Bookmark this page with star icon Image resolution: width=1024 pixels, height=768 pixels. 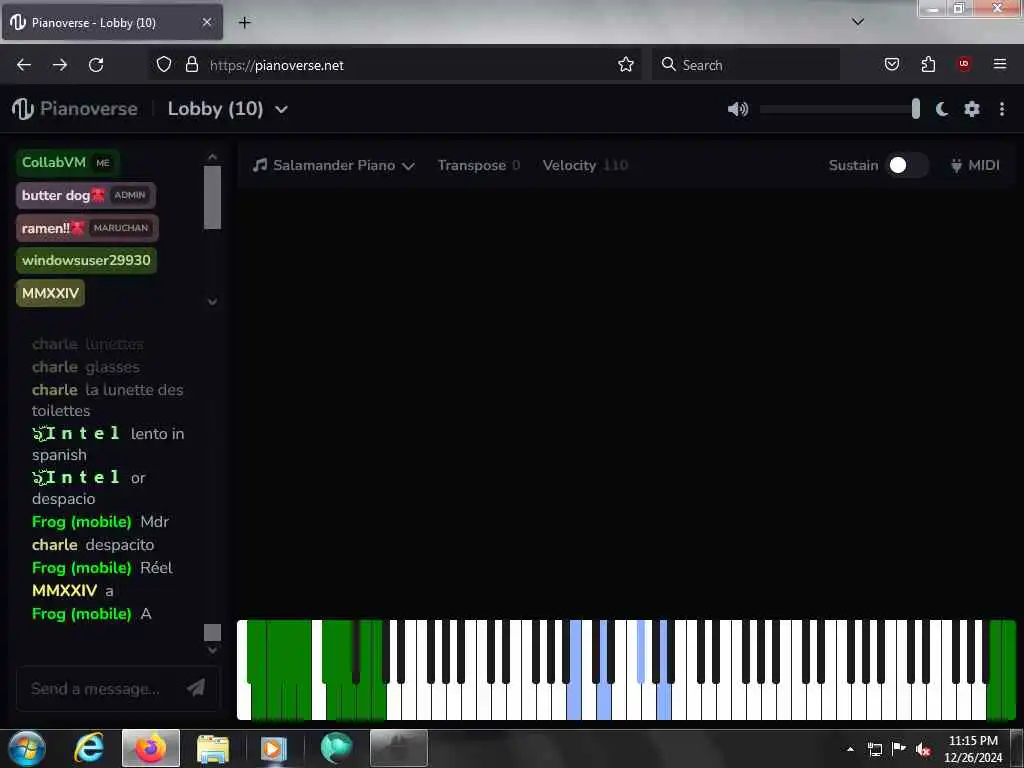626,64
